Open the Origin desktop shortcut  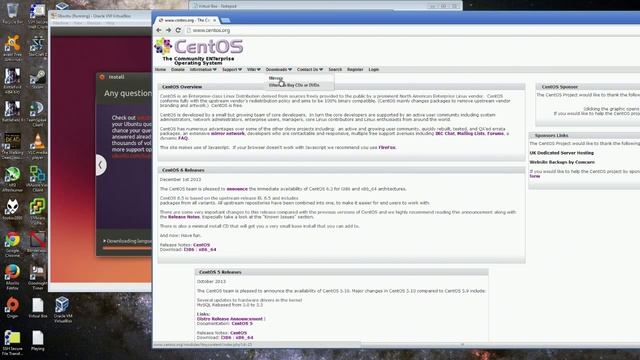coord(13,308)
